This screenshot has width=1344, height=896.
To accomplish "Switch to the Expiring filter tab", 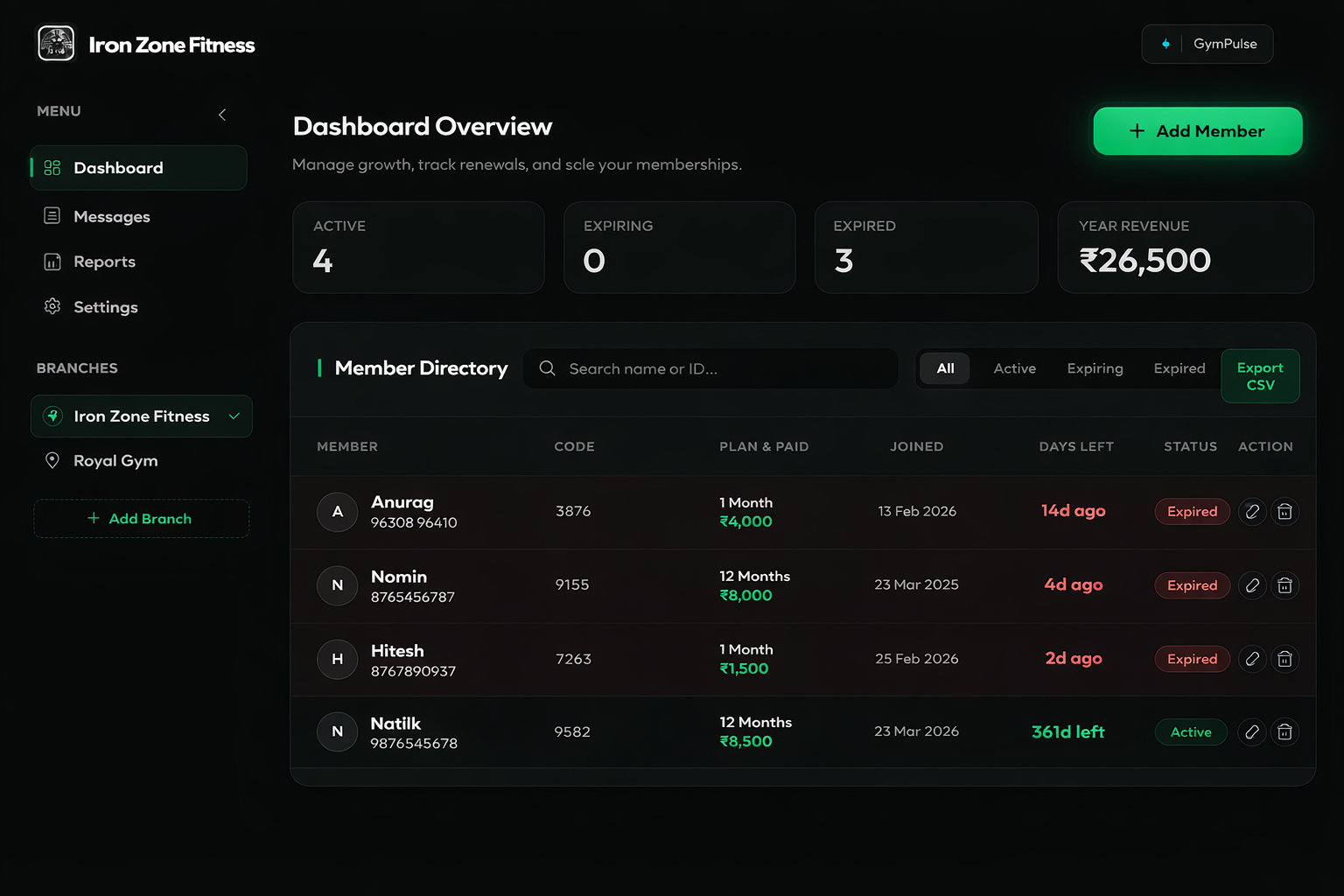I will coord(1095,368).
